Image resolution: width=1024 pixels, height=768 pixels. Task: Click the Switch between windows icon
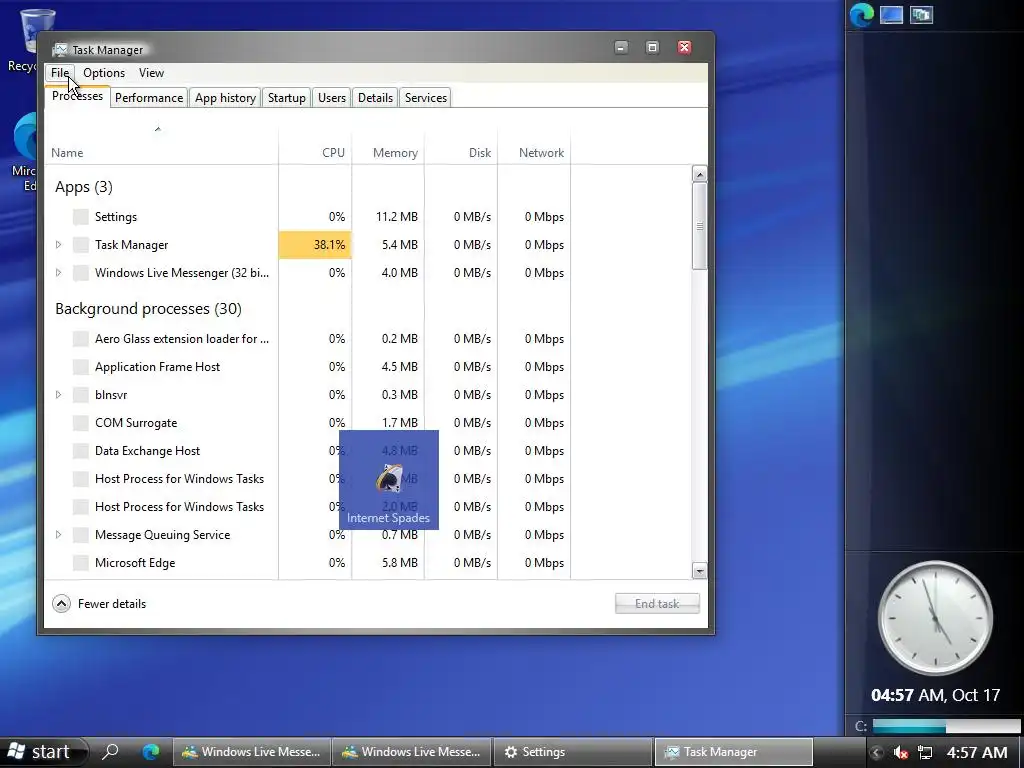coord(921,15)
